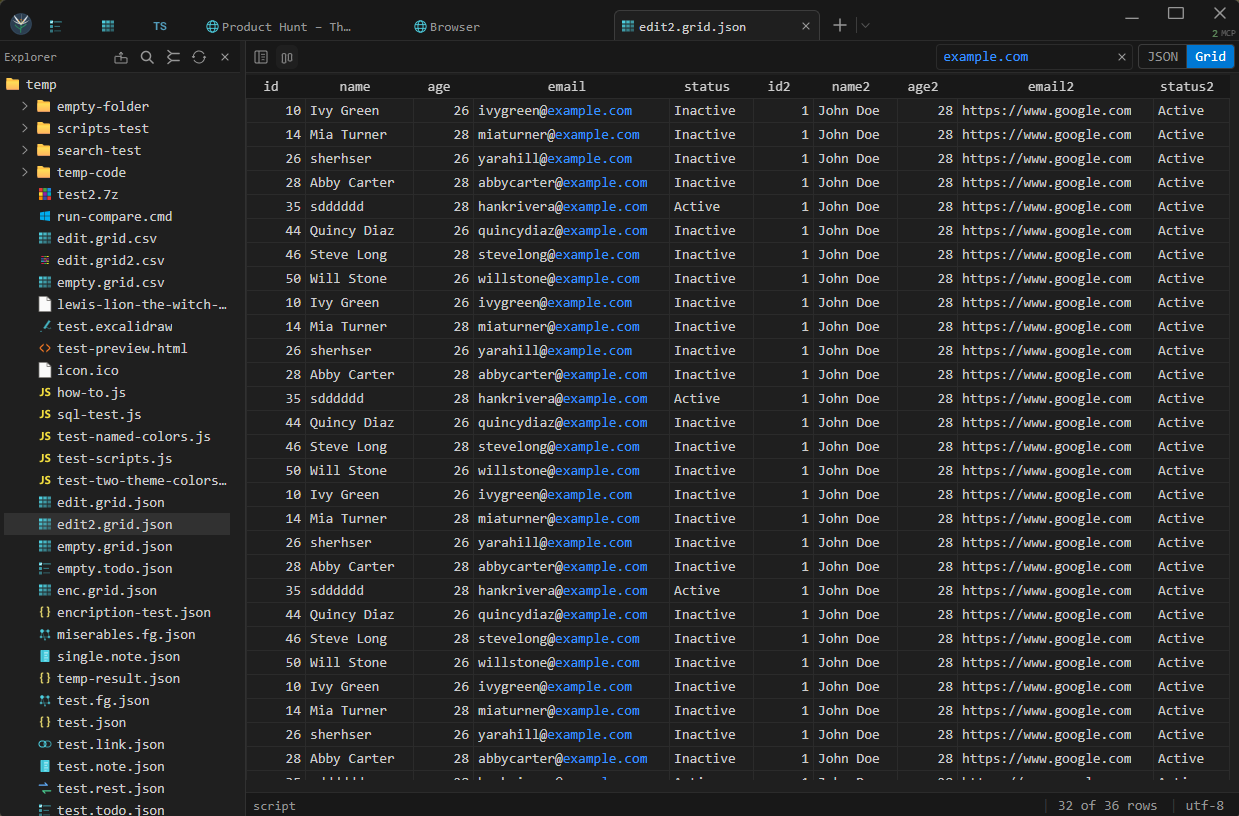The width and height of the screenshot is (1239, 816).
Task: Open edit.grid.json file
Action: click(117, 502)
